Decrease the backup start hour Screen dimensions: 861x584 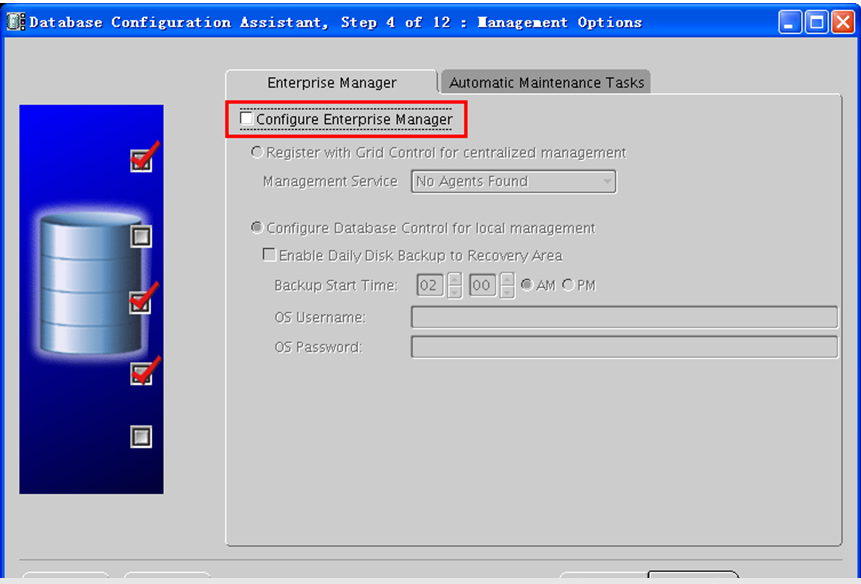[x=454, y=291]
